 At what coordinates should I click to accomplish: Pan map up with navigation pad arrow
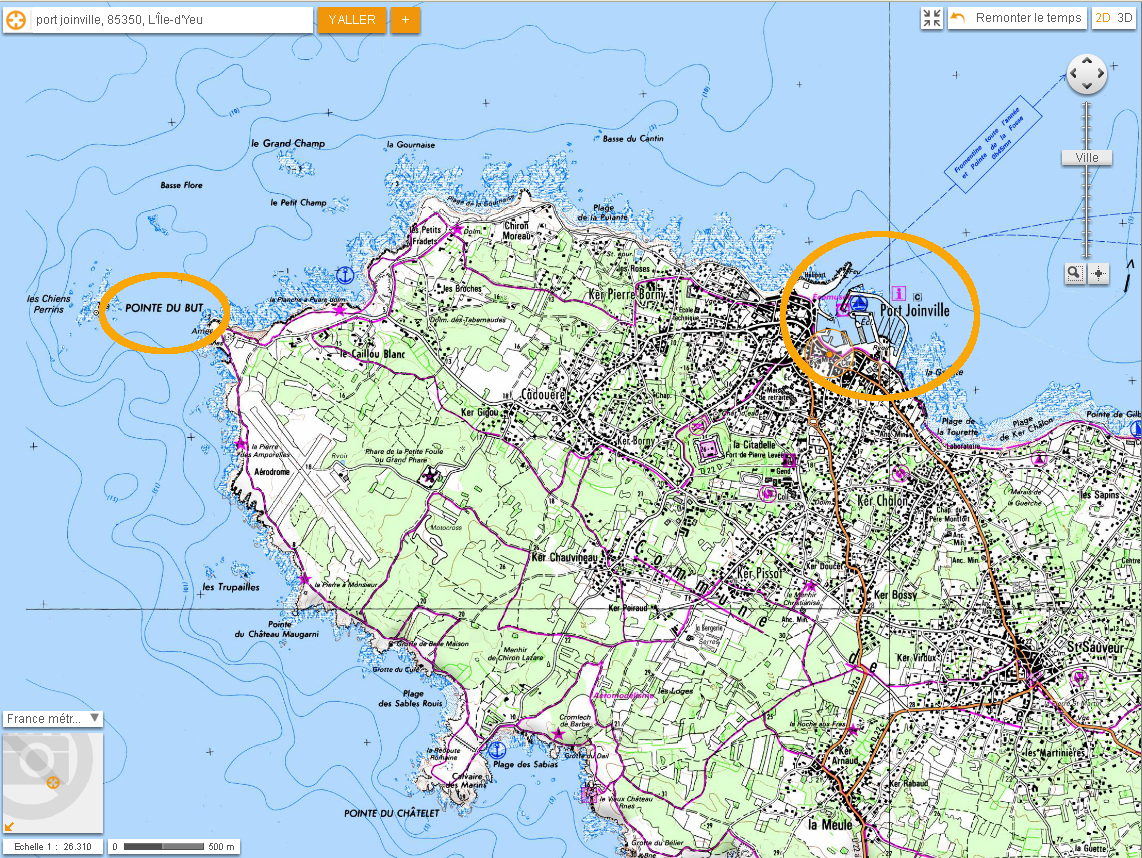1086,61
